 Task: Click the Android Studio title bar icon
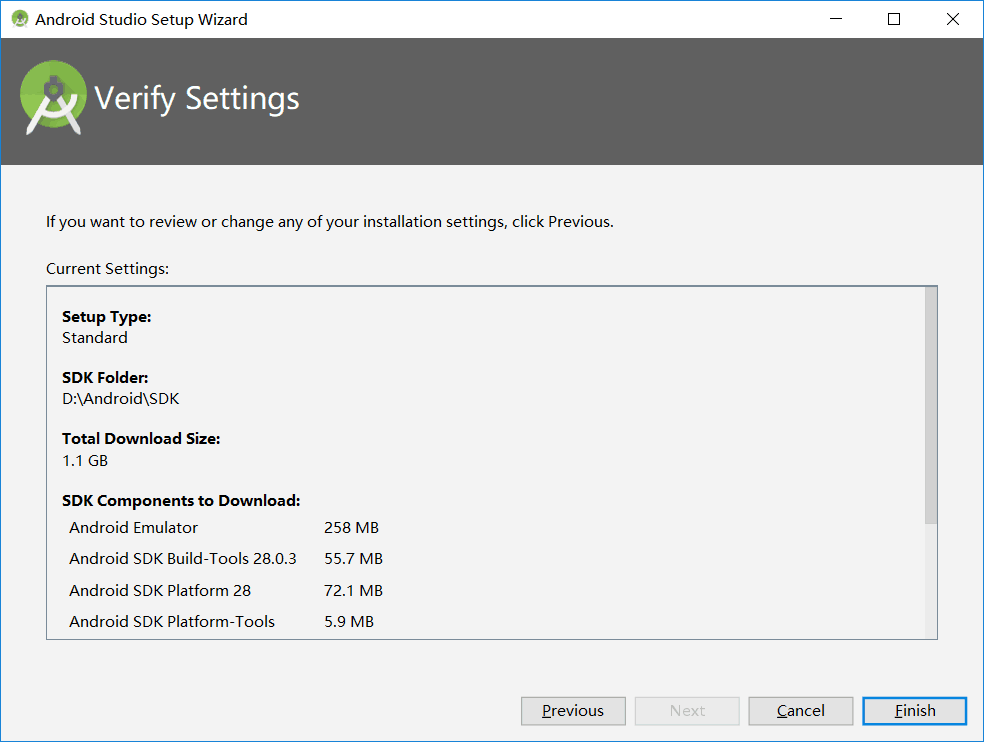tap(20, 19)
